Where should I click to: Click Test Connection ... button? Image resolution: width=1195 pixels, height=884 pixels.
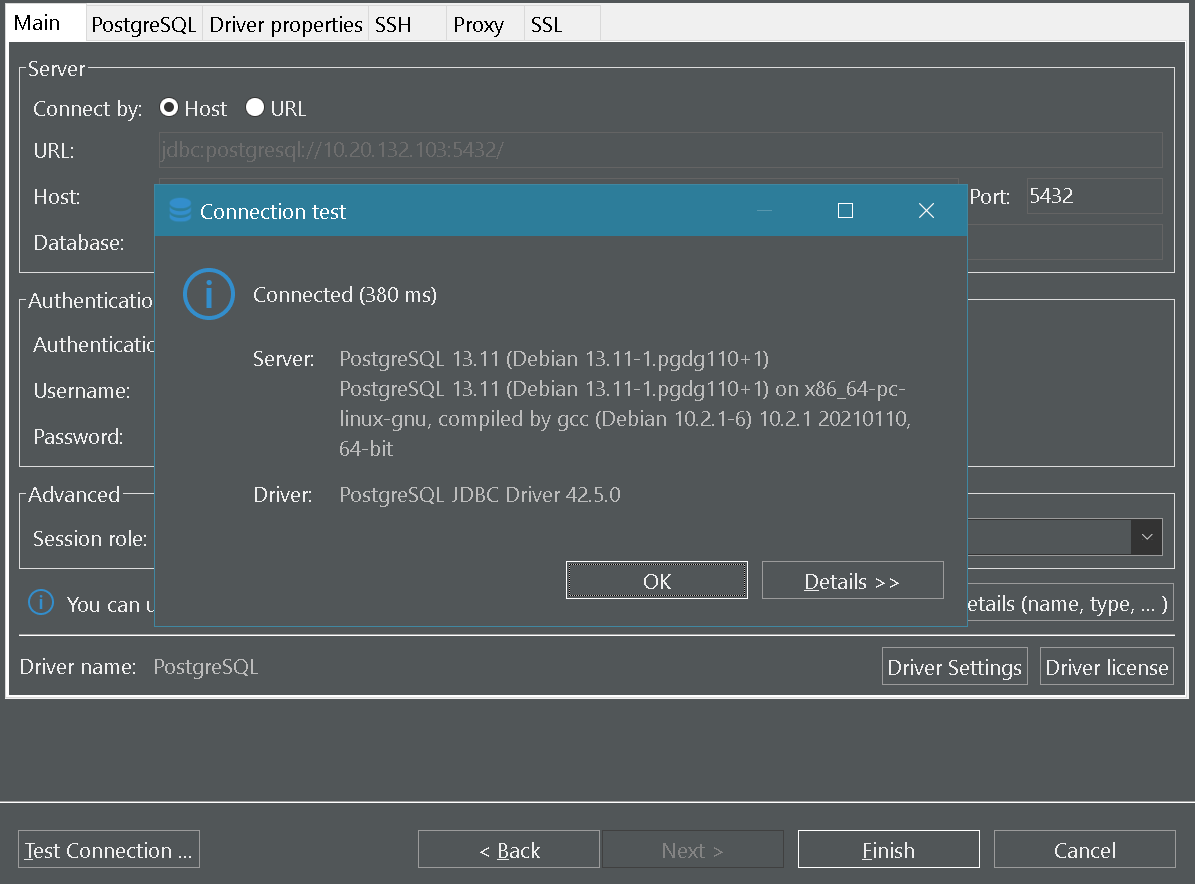pos(109,850)
